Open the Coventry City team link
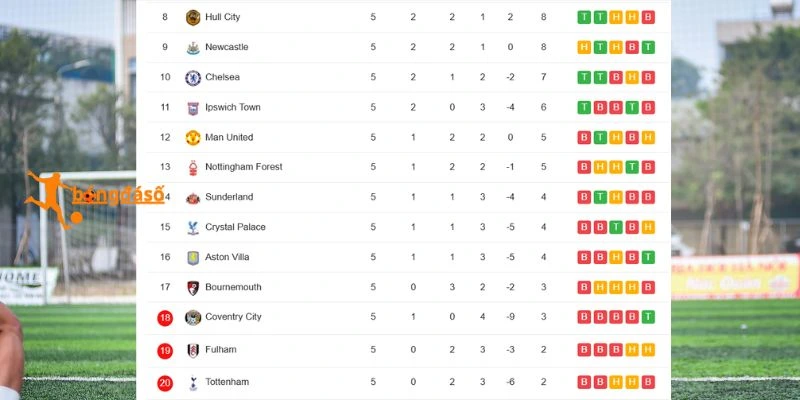This screenshot has height=400, width=800. 233,317
